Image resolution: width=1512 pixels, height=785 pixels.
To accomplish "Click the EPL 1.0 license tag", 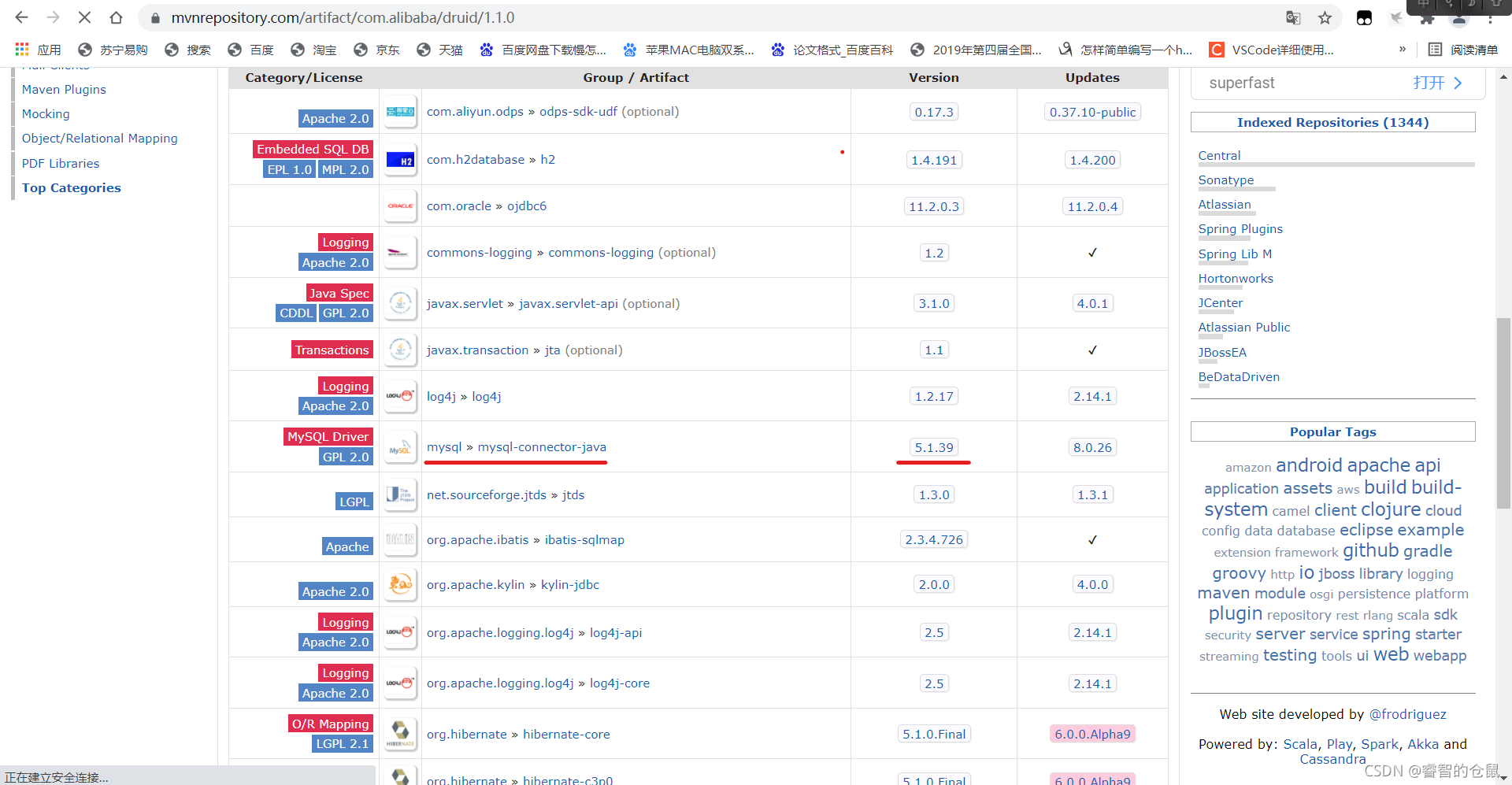I will 290,170.
